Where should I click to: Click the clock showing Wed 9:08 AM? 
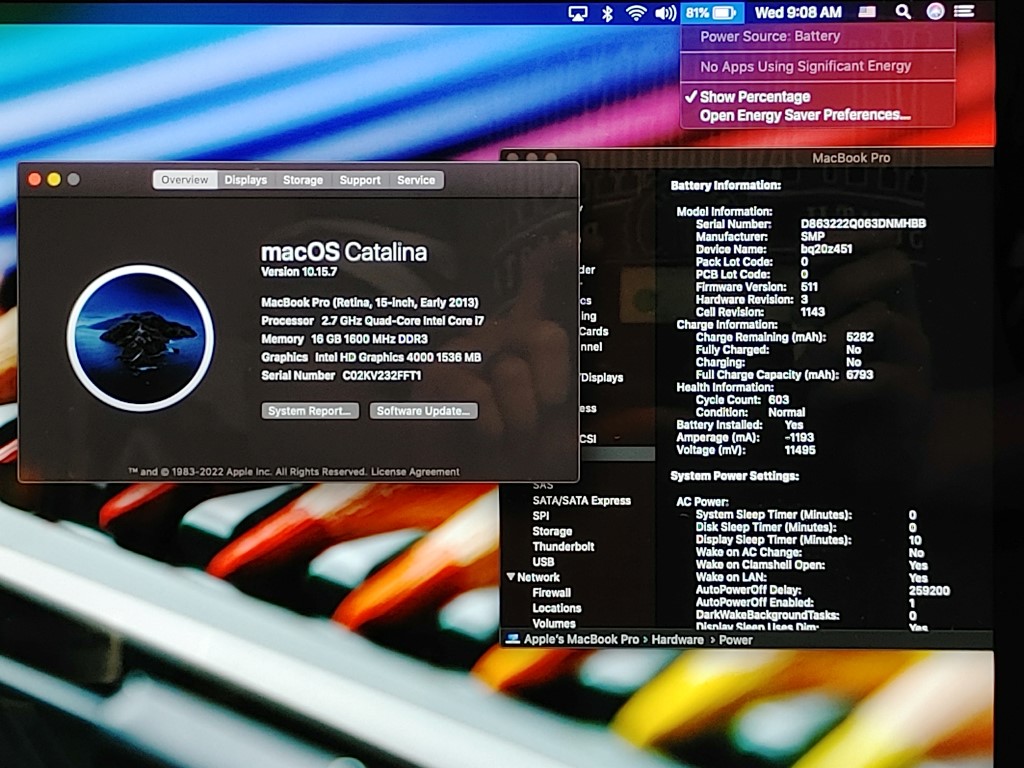(798, 12)
